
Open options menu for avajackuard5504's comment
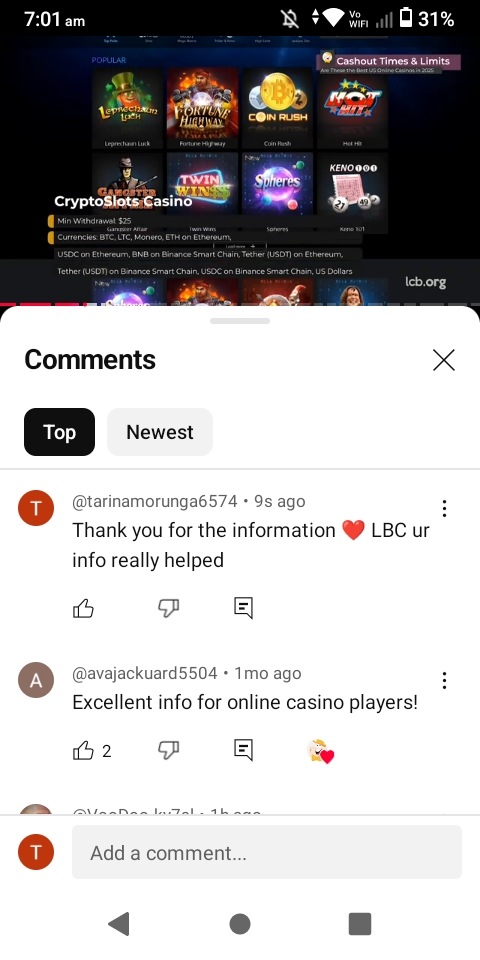click(444, 680)
